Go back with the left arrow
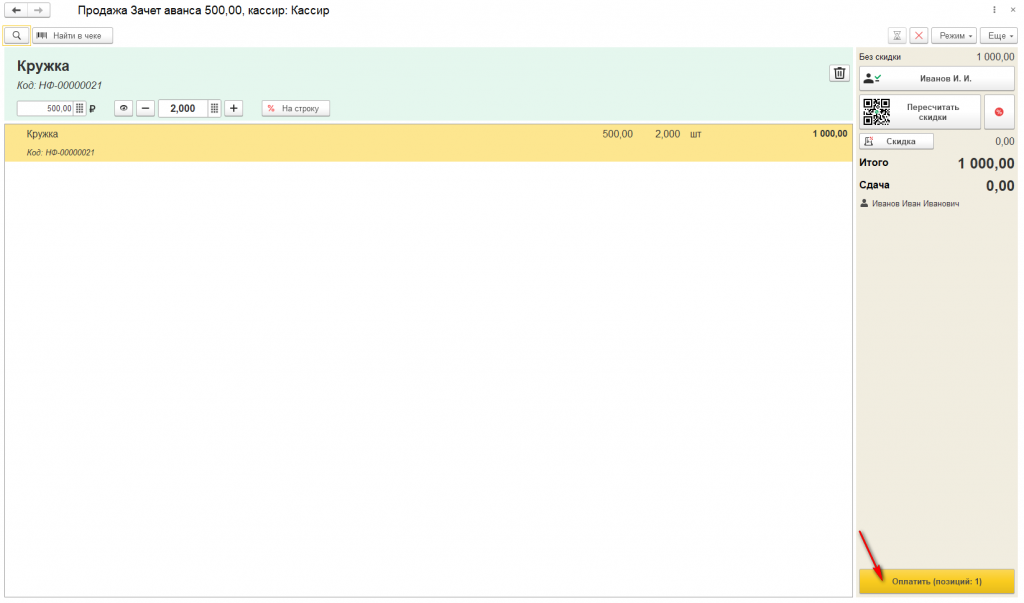The image size is (1024, 603). [16, 10]
